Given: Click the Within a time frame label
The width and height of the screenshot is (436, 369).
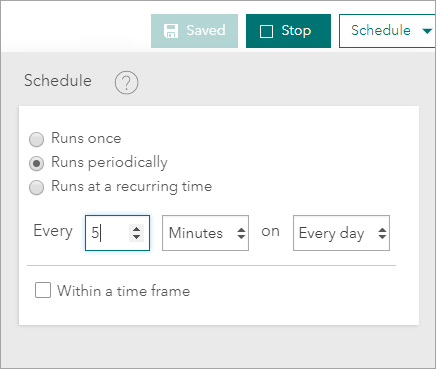Looking at the screenshot, I should 124,291.
